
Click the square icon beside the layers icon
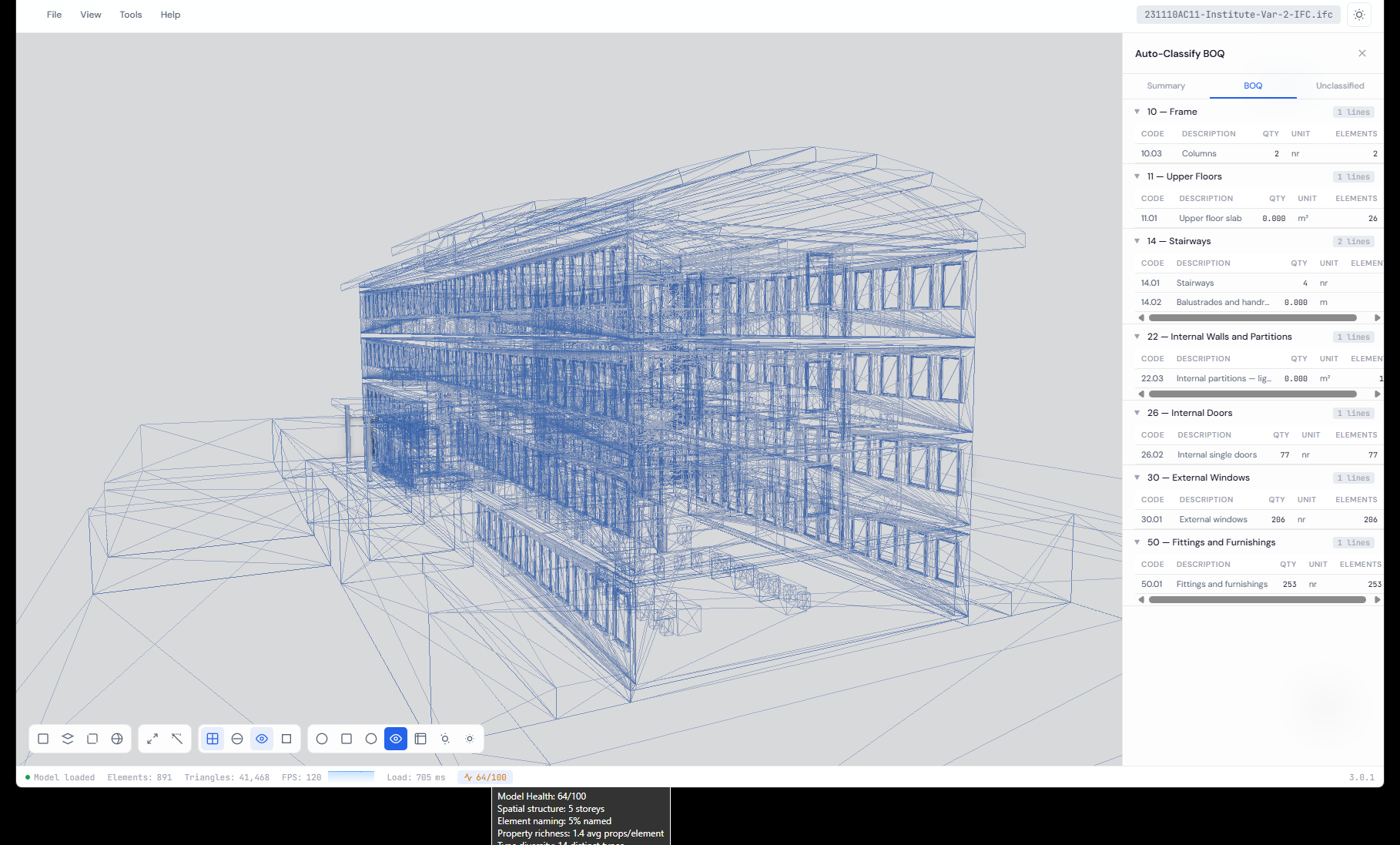click(43, 739)
